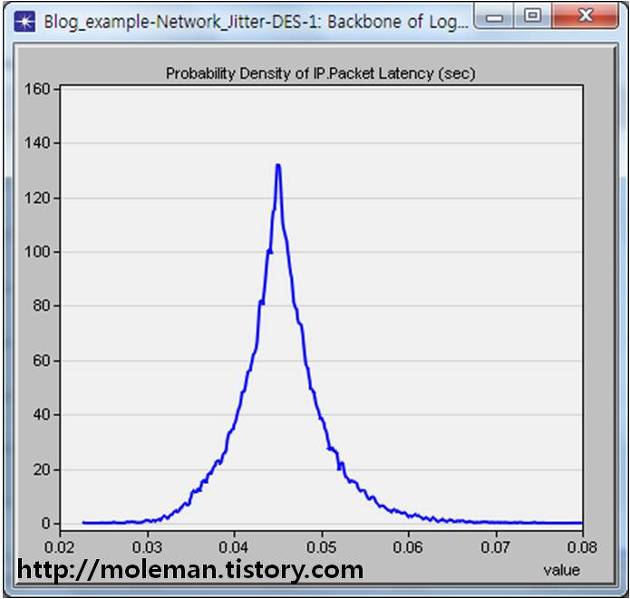Viewport: 630px width, 599px height.
Task: Click the y-axis label 160
Action: coord(37,89)
